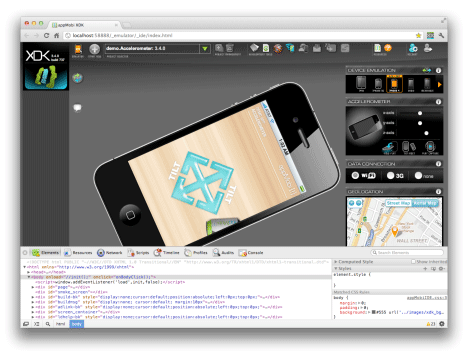This screenshot has width=468, height=360.
Task: Select the WiFi data connection option
Action: (x=364, y=175)
